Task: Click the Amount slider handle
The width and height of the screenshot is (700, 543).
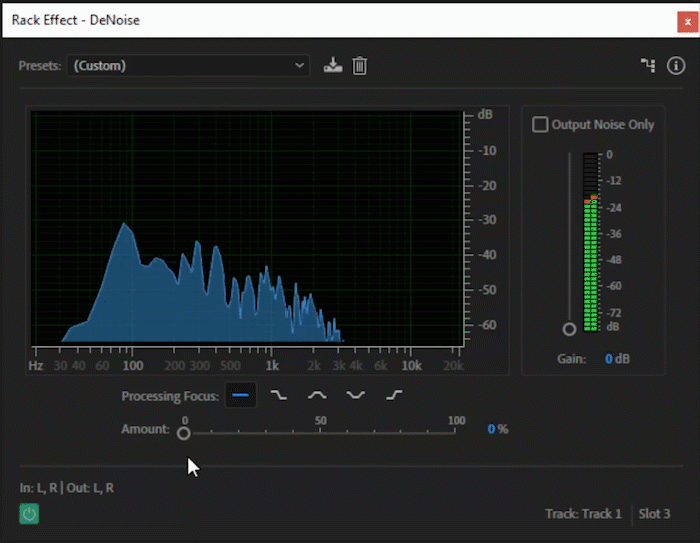Action: pos(183,433)
